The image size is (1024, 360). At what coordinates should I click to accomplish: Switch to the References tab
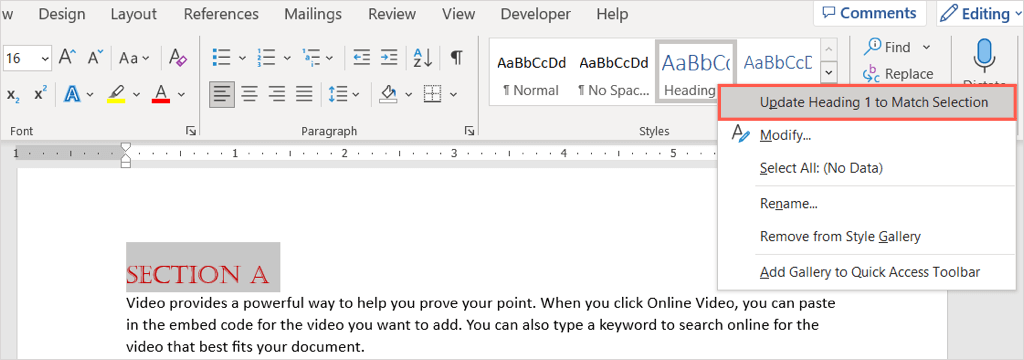[221, 14]
